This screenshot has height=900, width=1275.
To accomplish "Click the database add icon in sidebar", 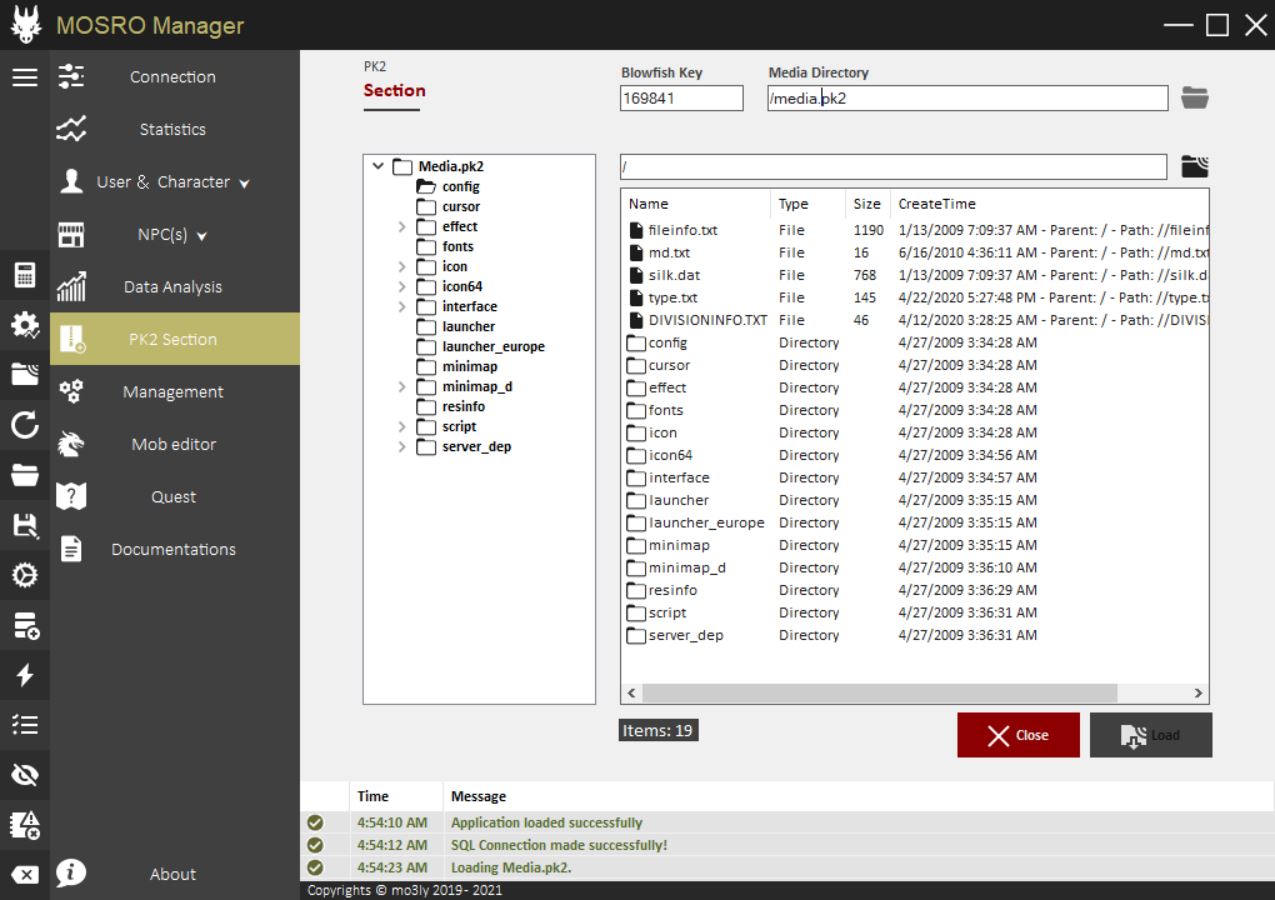I will pyautogui.click(x=25, y=626).
